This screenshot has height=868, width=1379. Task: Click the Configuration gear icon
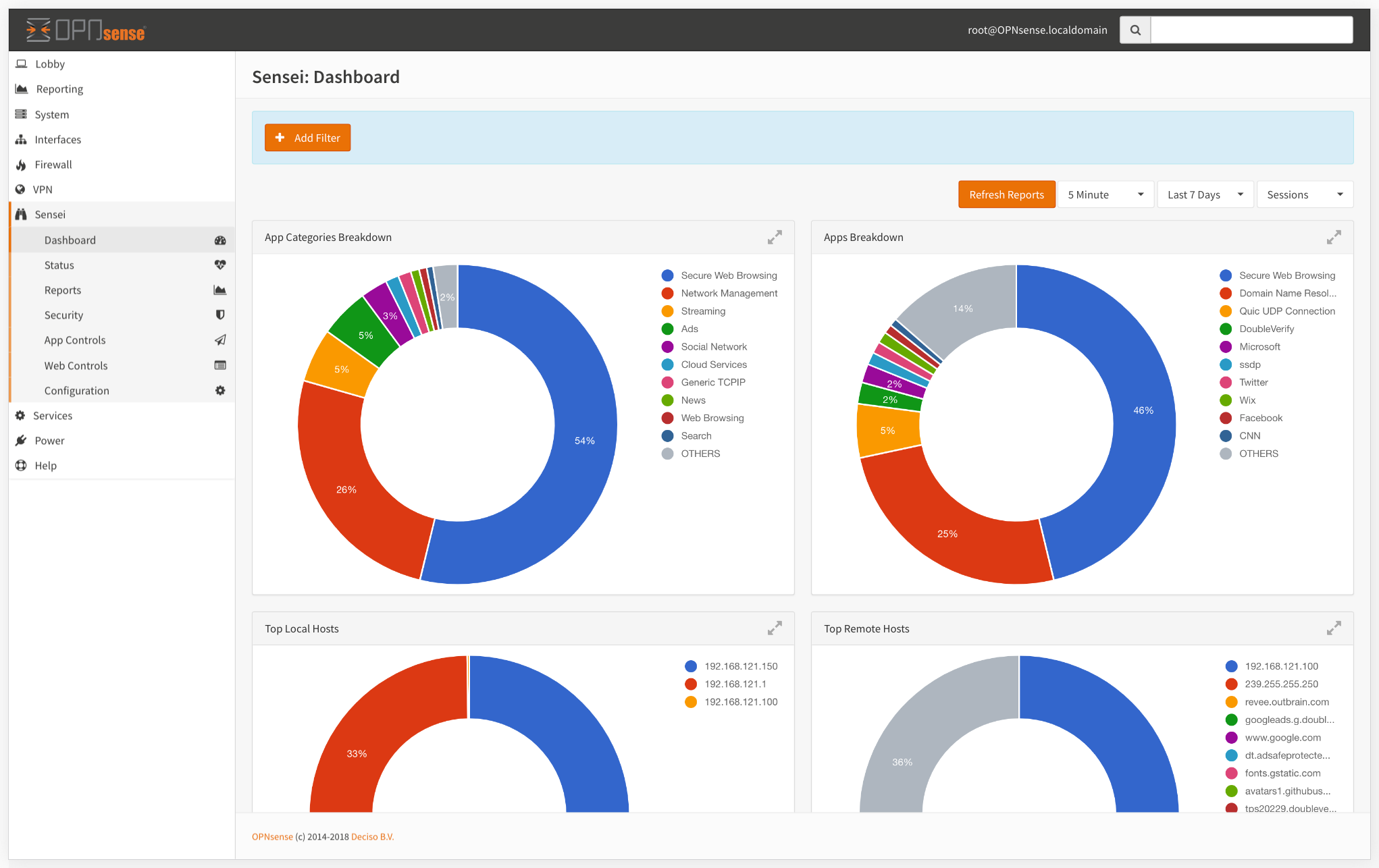[220, 390]
